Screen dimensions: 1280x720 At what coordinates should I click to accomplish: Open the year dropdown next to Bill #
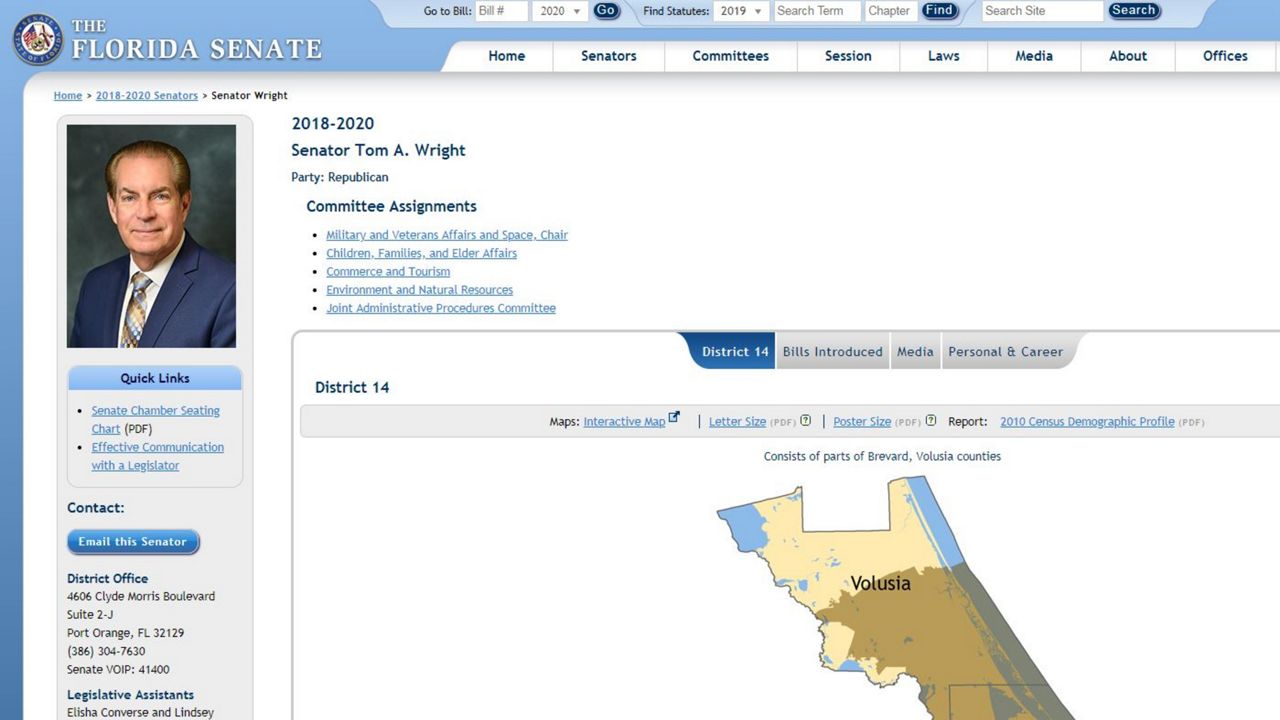coord(560,10)
